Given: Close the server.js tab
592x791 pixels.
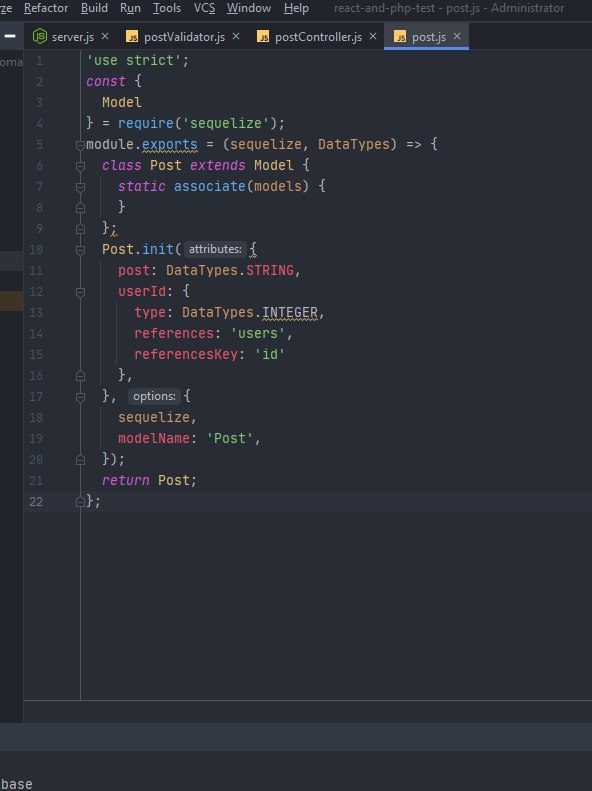Looking at the screenshot, I should (x=105, y=36).
